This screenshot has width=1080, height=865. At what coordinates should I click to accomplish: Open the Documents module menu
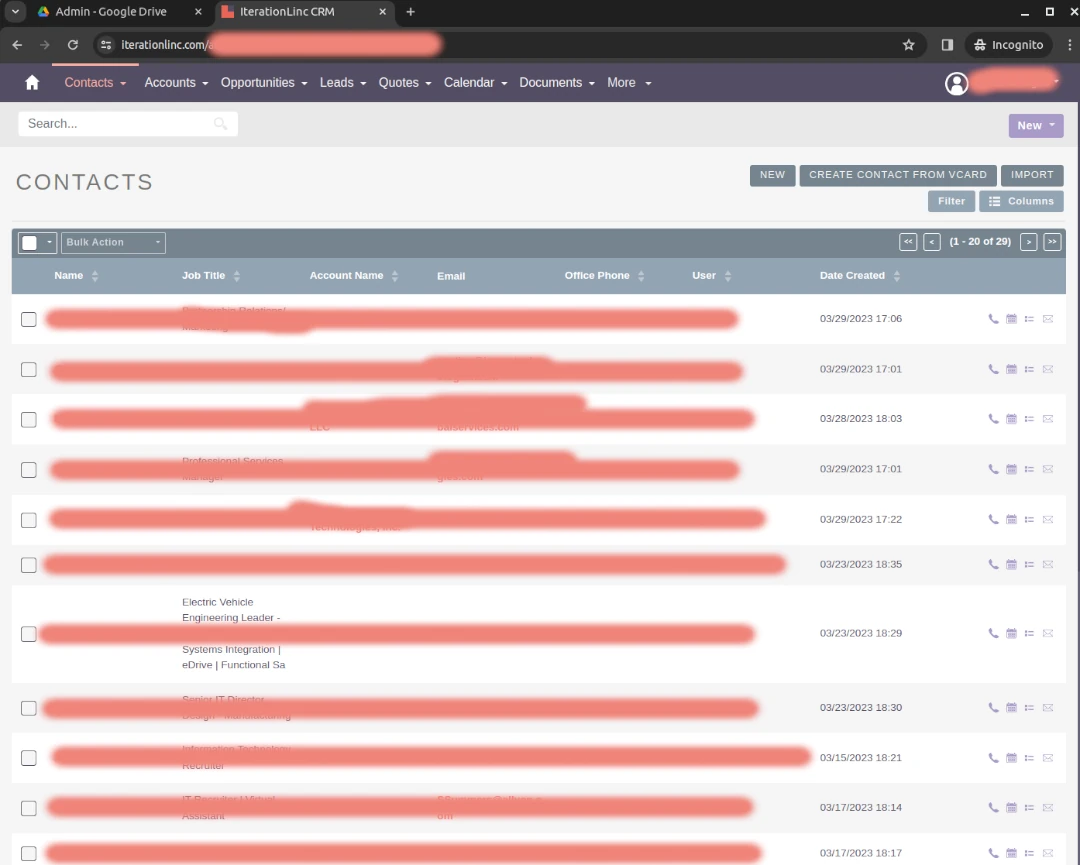tap(557, 83)
